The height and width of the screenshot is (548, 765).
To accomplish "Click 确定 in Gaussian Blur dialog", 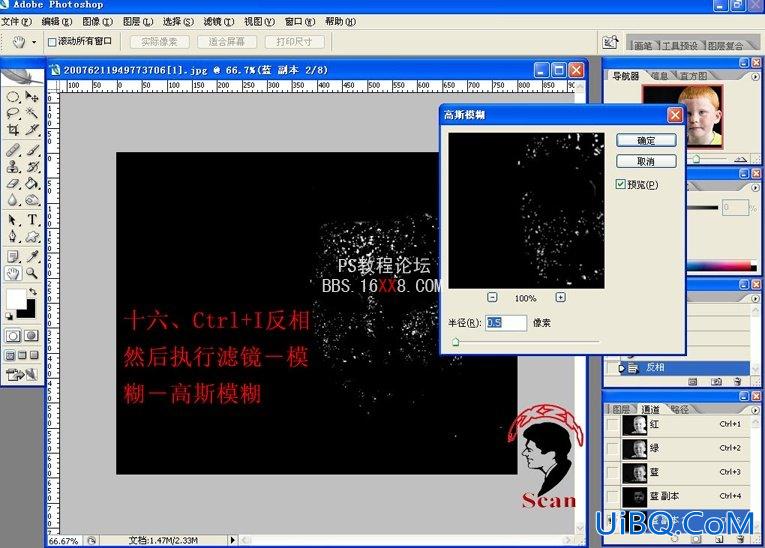I will click(x=646, y=141).
